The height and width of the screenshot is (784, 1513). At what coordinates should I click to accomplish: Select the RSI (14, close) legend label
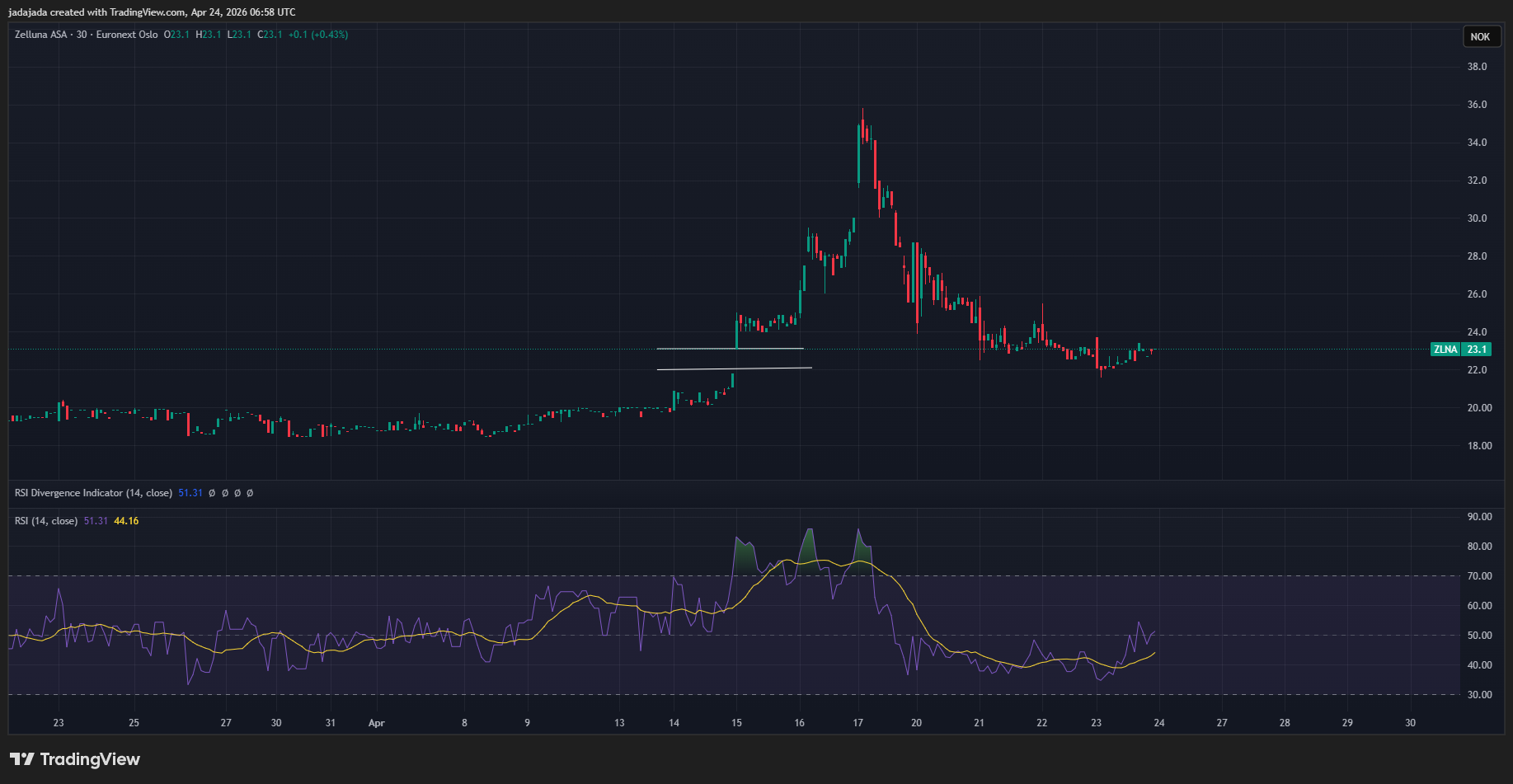click(x=46, y=521)
